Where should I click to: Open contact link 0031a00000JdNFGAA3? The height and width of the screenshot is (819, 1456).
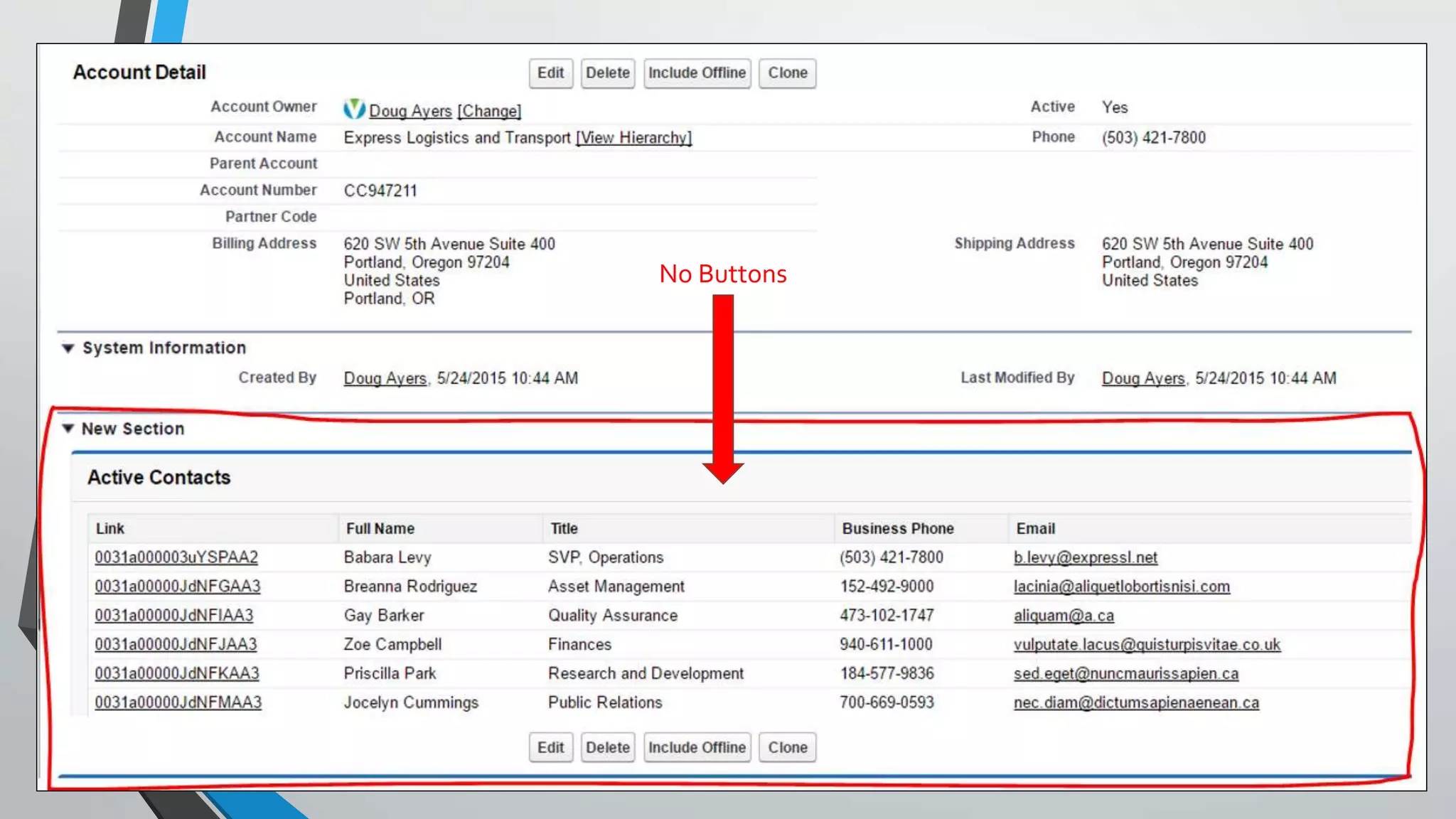click(x=178, y=587)
